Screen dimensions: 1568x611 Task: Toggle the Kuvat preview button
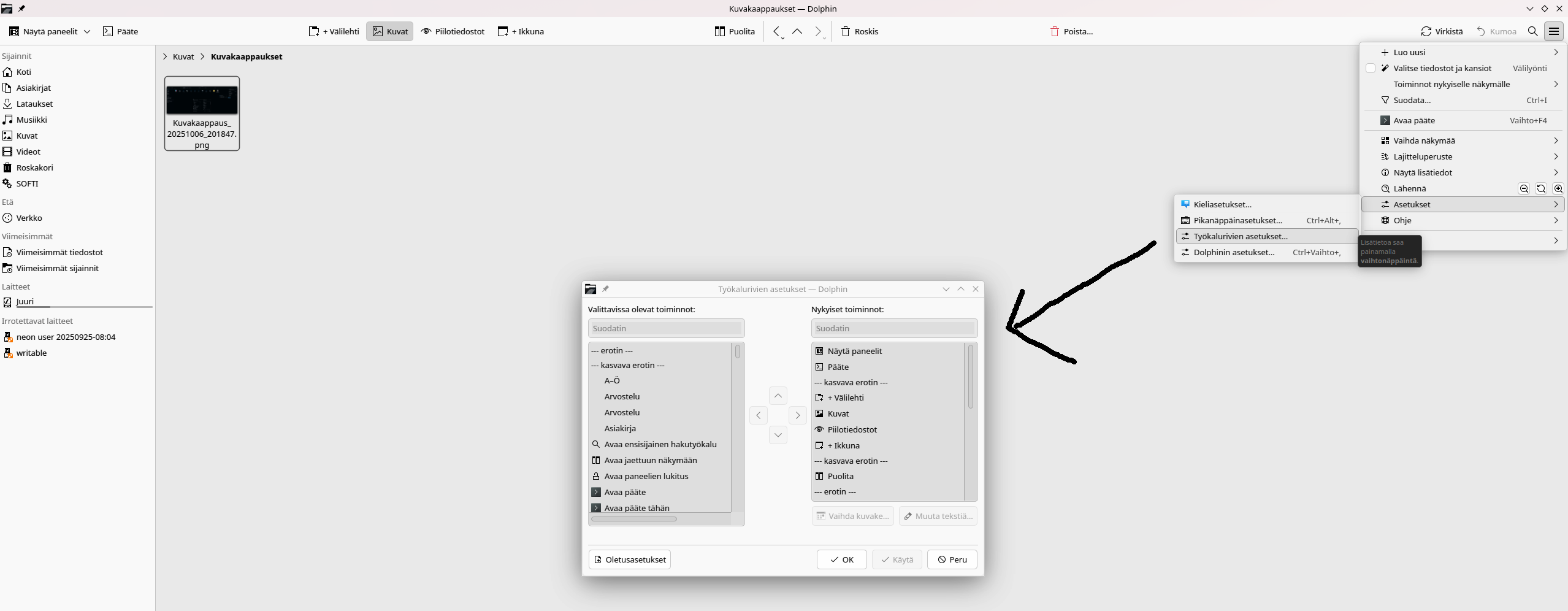pyautogui.click(x=390, y=31)
